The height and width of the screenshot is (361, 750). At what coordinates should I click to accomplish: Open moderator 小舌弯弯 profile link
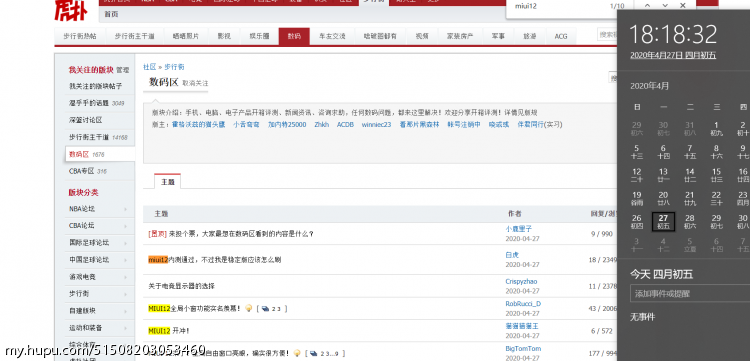(246, 124)
